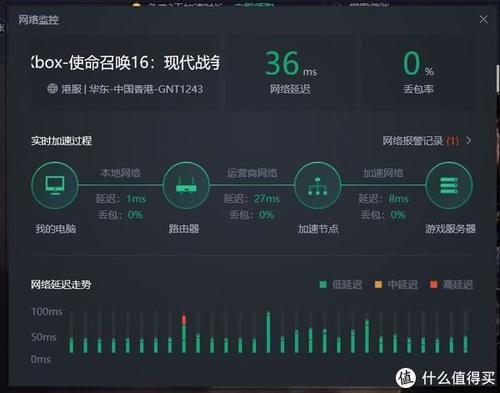Click the game server stack icon

tap(449, 185)
